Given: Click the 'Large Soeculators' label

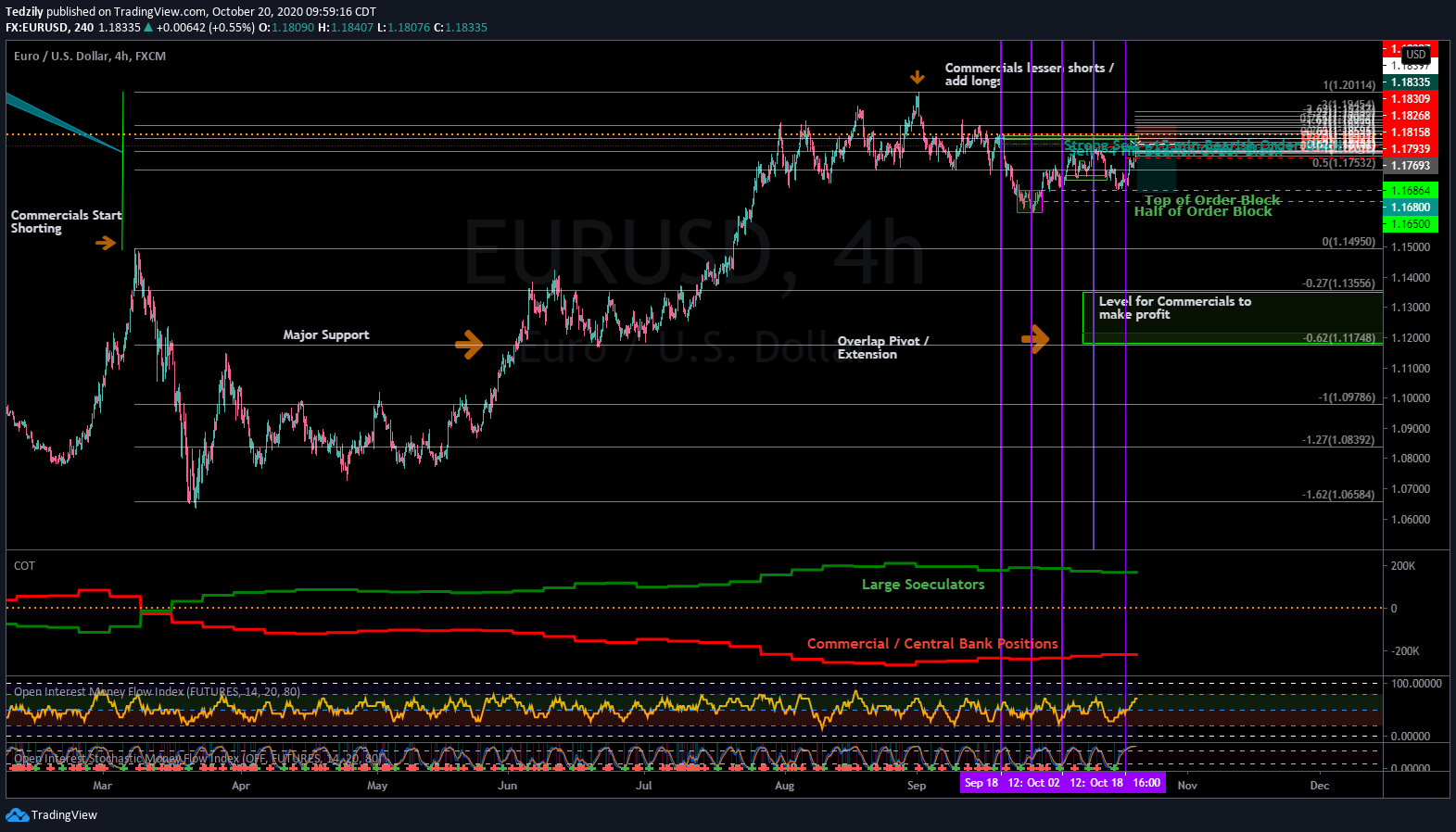Looking at the screenshot, I should click(923, 584).
